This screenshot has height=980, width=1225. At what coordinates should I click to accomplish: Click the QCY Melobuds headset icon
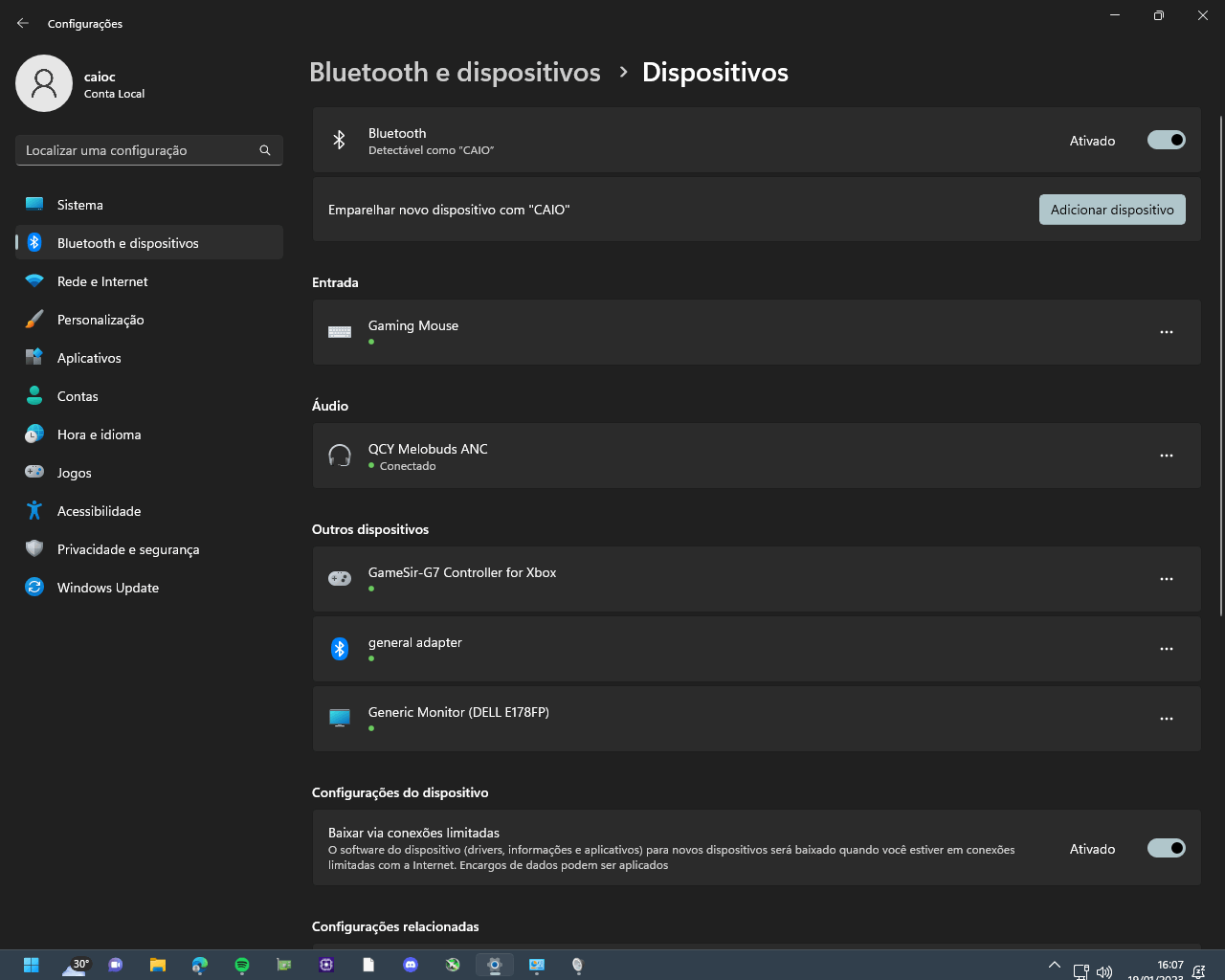click(x=340, y=456)
